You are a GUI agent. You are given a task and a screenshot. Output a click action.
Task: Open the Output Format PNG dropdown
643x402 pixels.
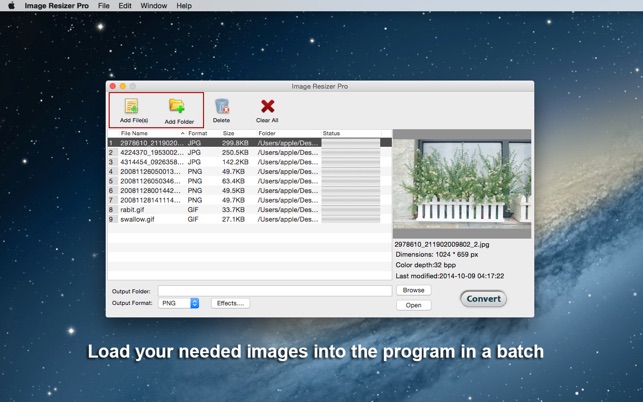click(x=178, y=303)
